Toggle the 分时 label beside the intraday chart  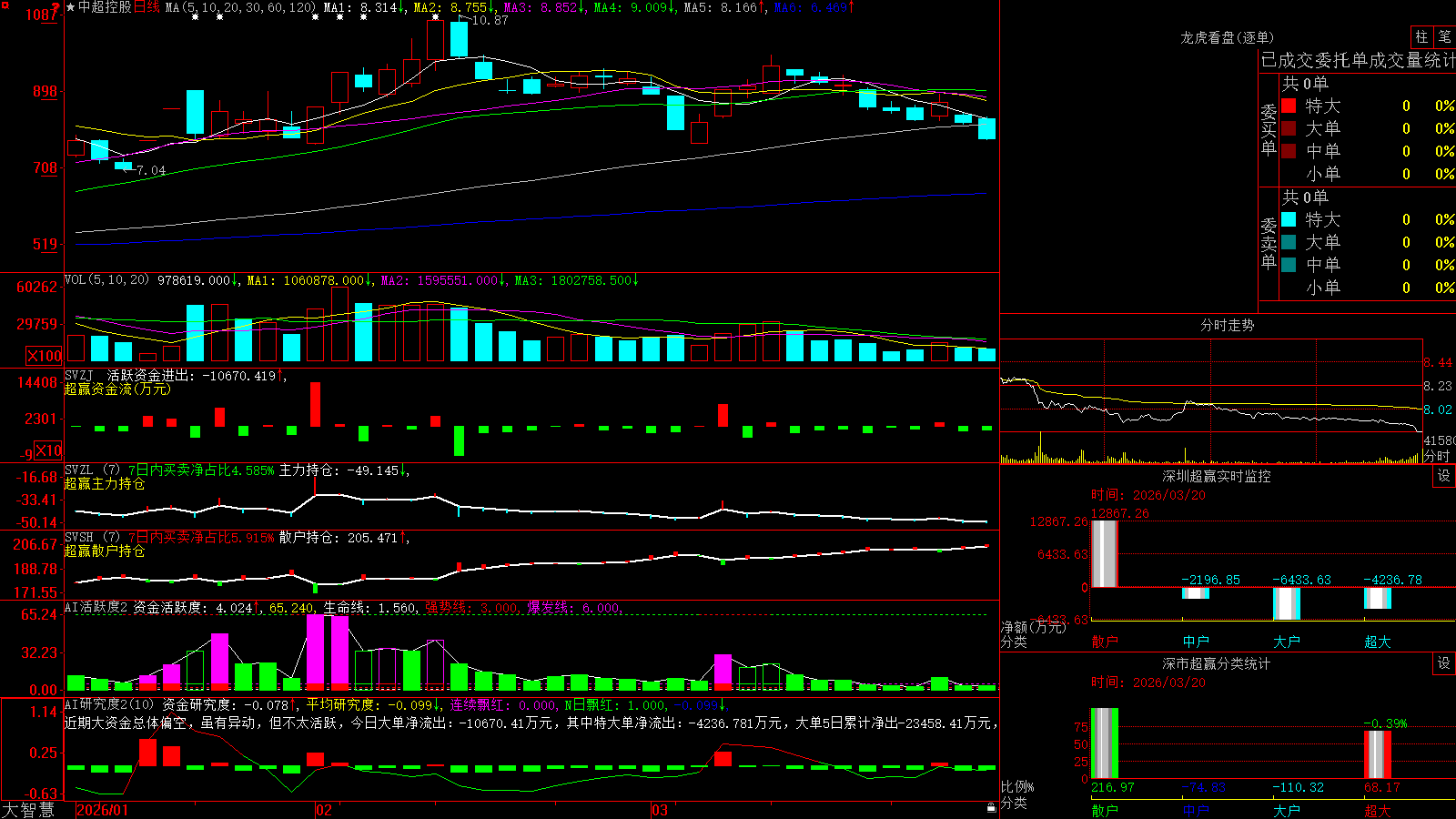click(1438, 456)
